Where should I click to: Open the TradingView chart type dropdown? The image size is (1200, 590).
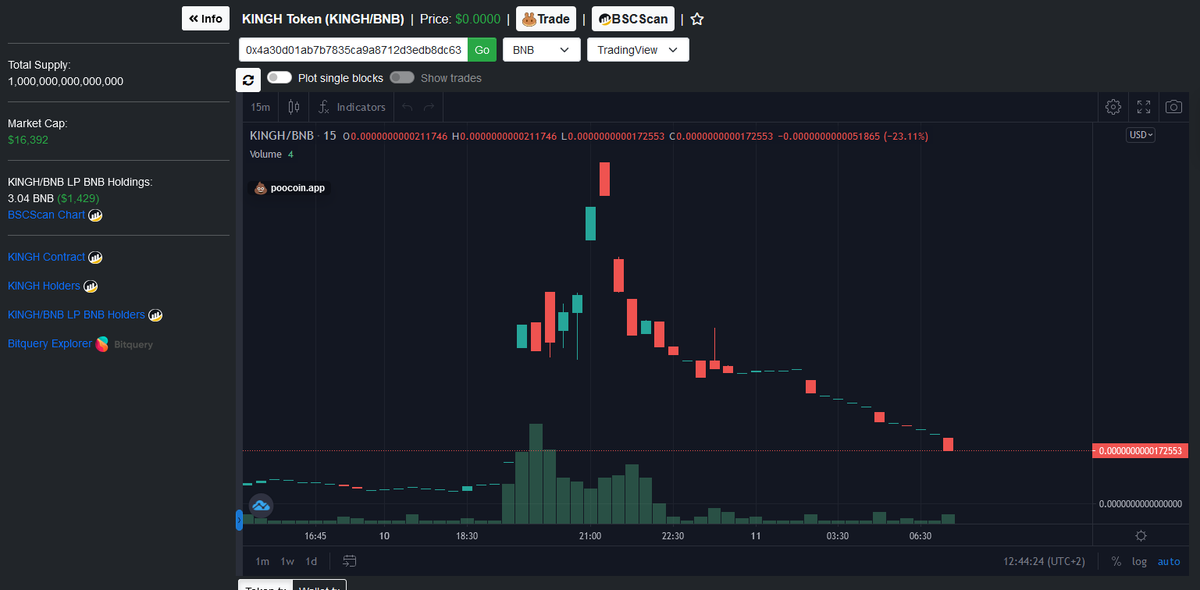[x=637, y=50]
